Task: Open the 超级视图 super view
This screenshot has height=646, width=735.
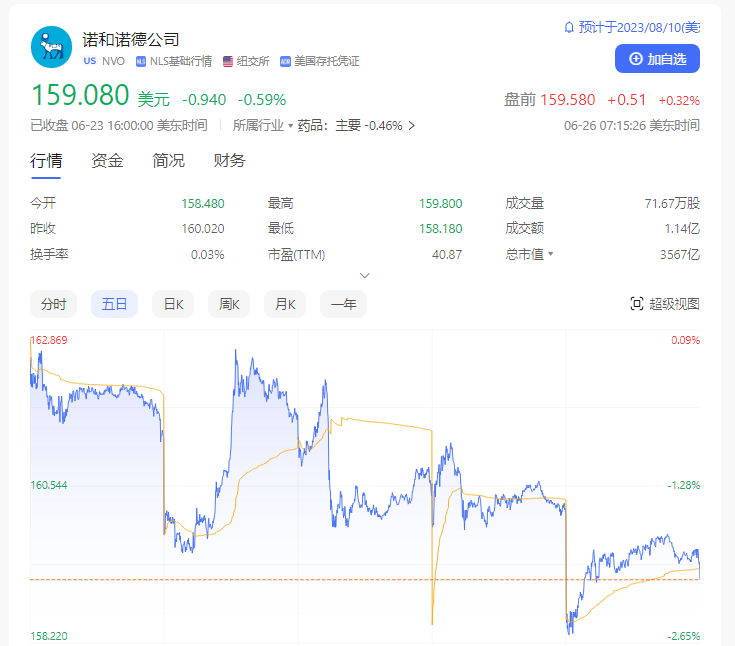Action: click(x=665, y=304)
